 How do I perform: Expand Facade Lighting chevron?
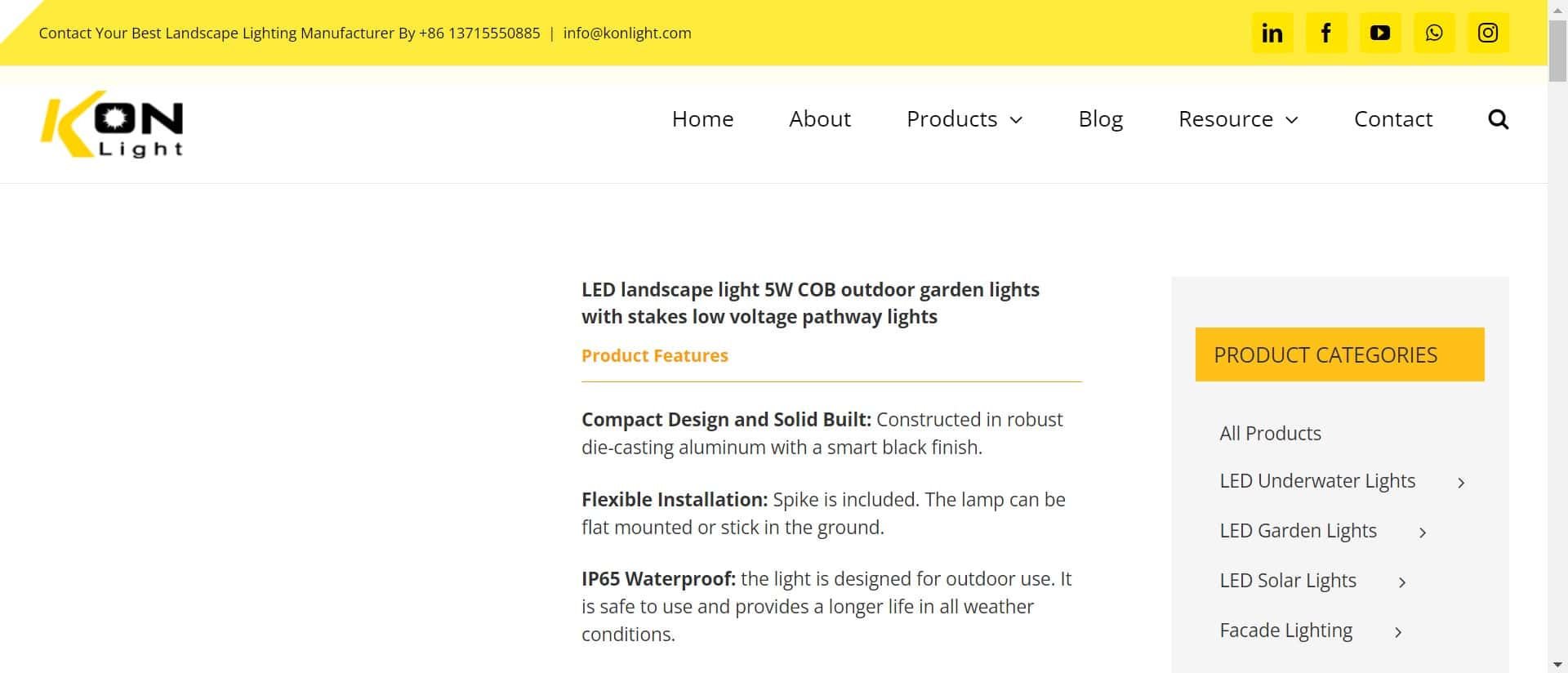coord(1398,632)
